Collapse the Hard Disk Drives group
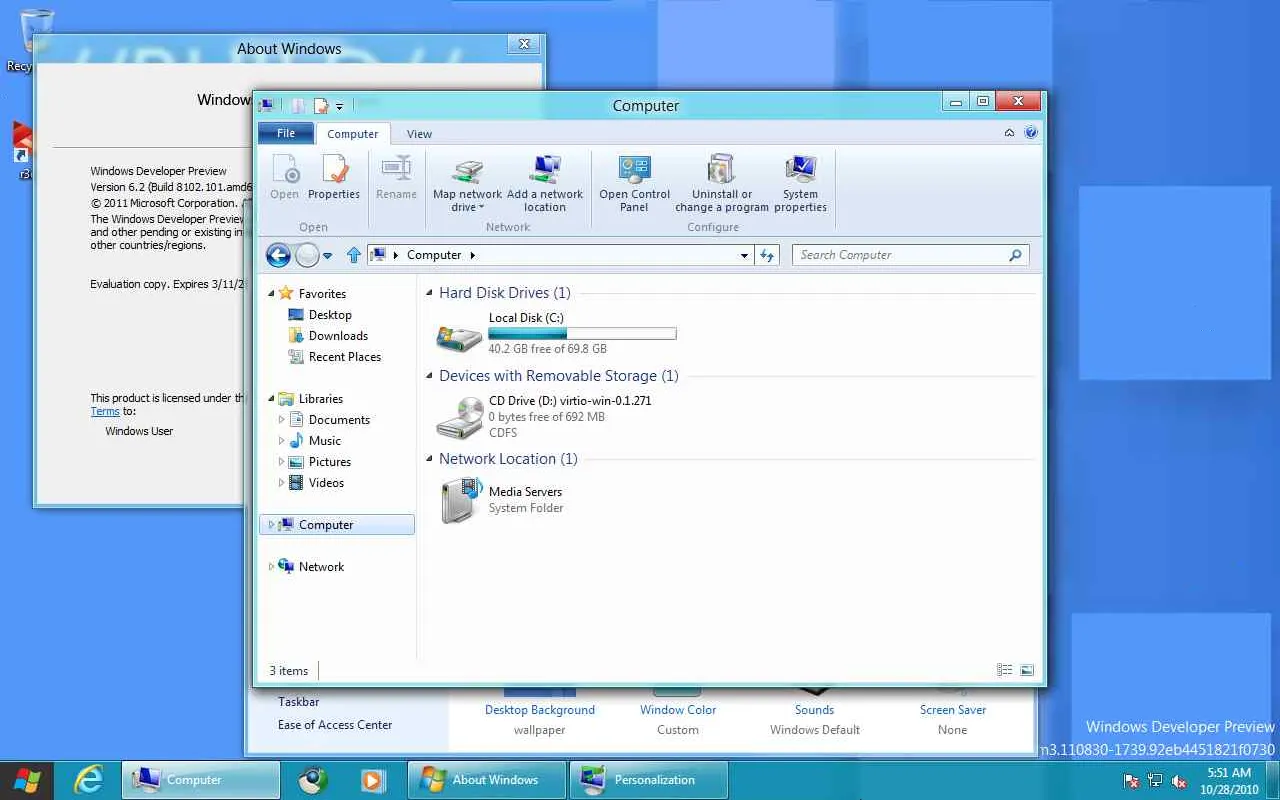The image size is (1280, 800). click(429, 294)
